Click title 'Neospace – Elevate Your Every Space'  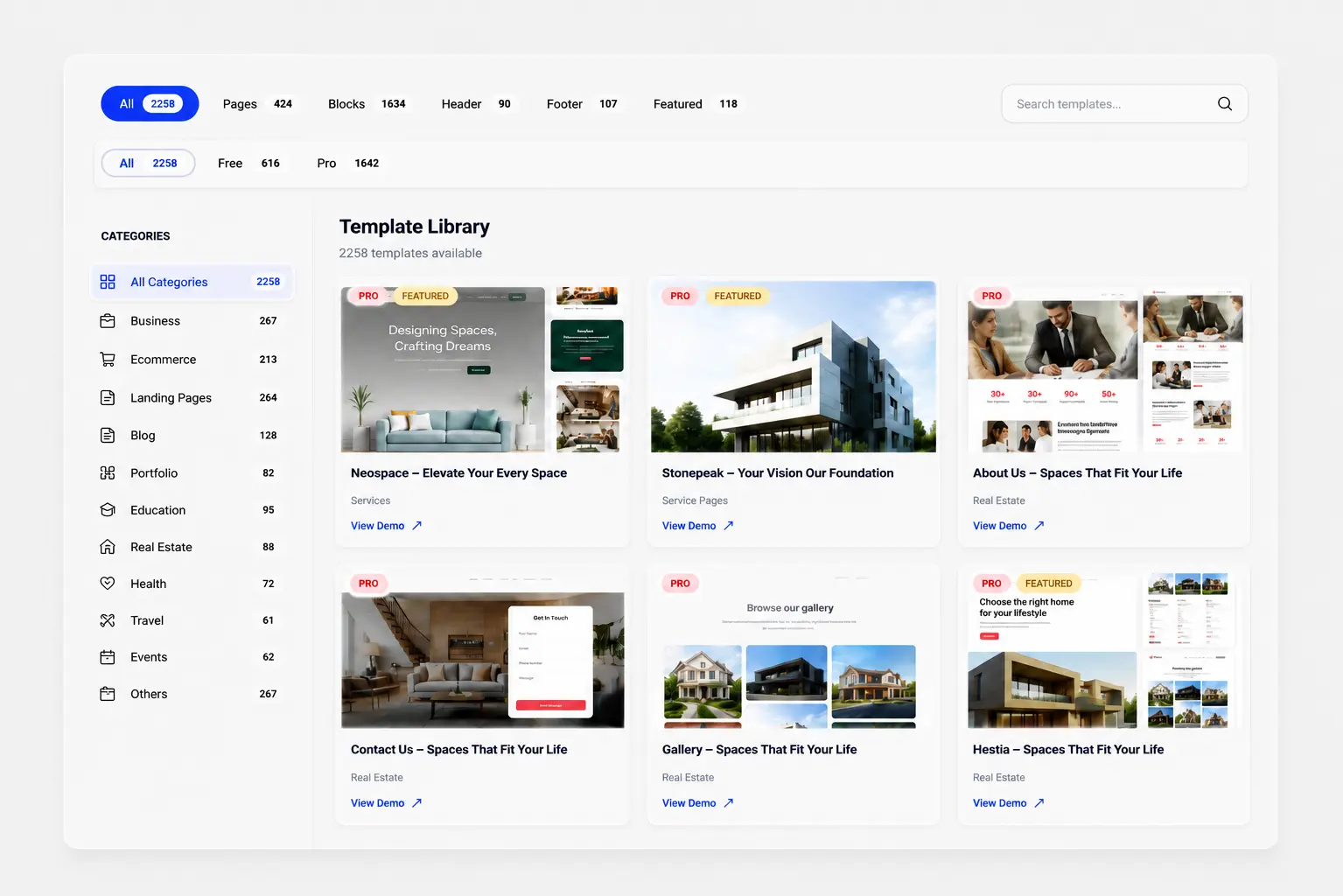(x=458, y=473)
